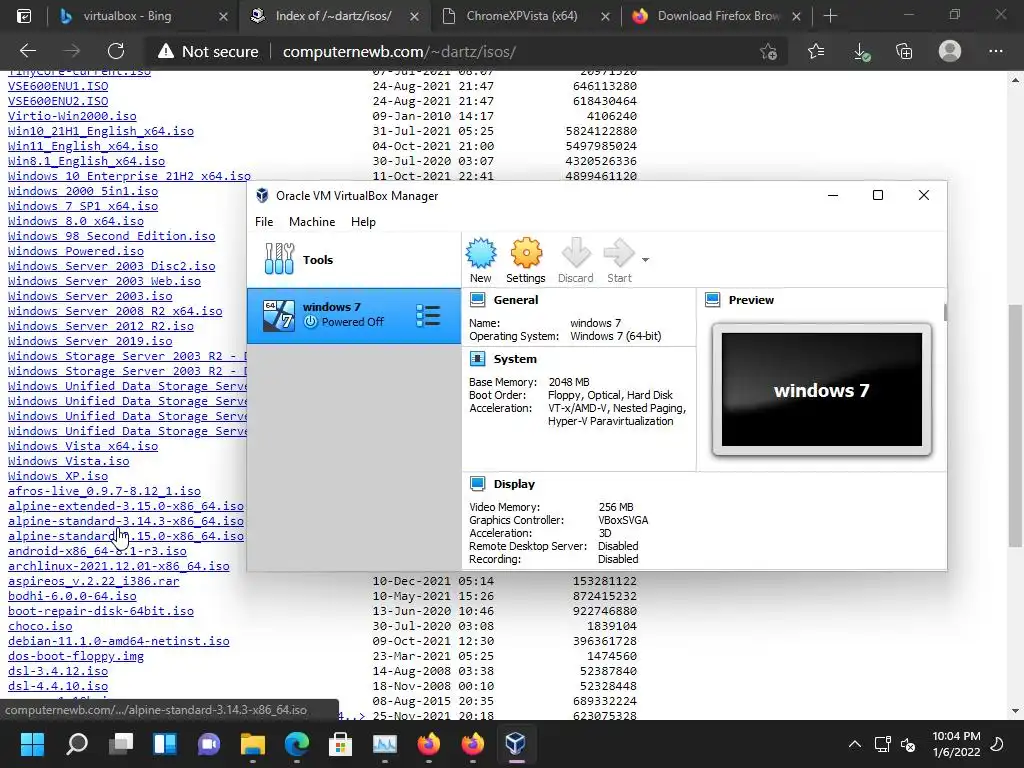Screen dimensions: 1024x768
Task: Select the 2048 MB Base Memory value
Action: 569,382
